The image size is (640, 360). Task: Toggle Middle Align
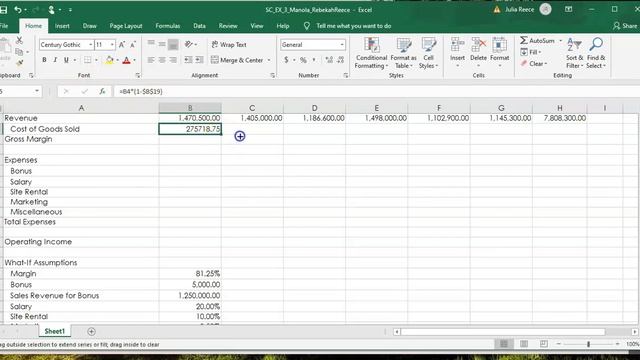(x=162, y=44)
